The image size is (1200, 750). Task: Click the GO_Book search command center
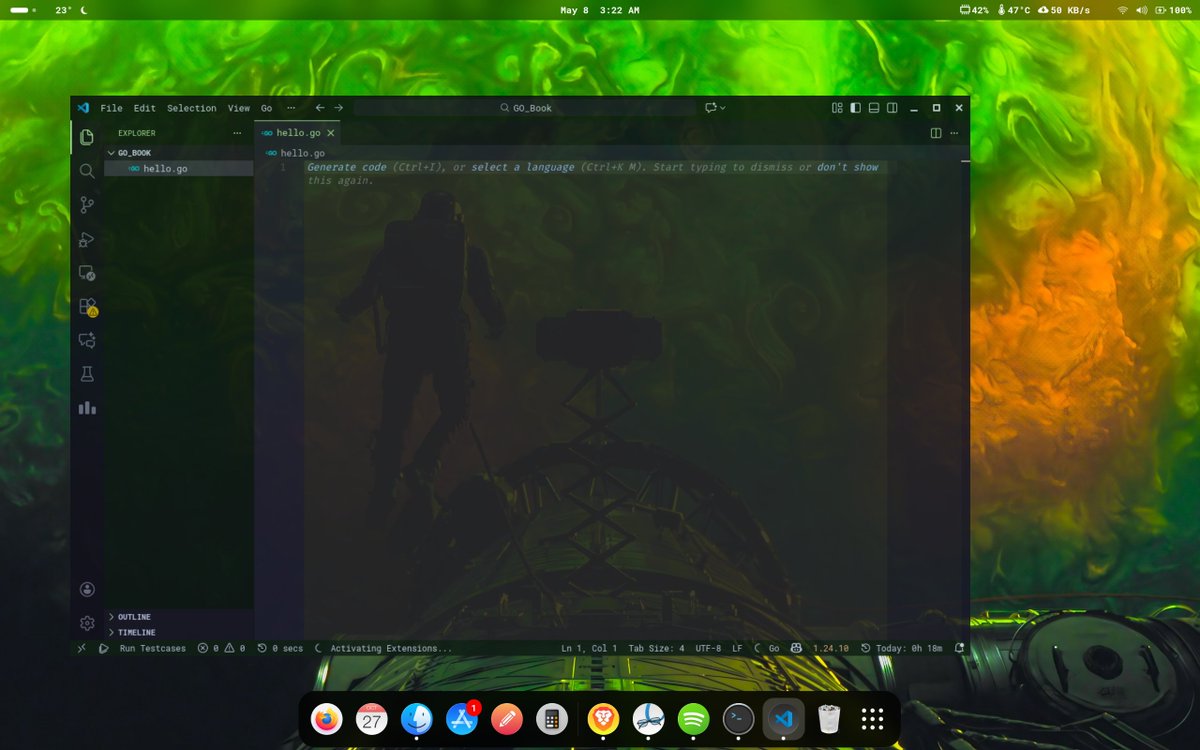525,108
